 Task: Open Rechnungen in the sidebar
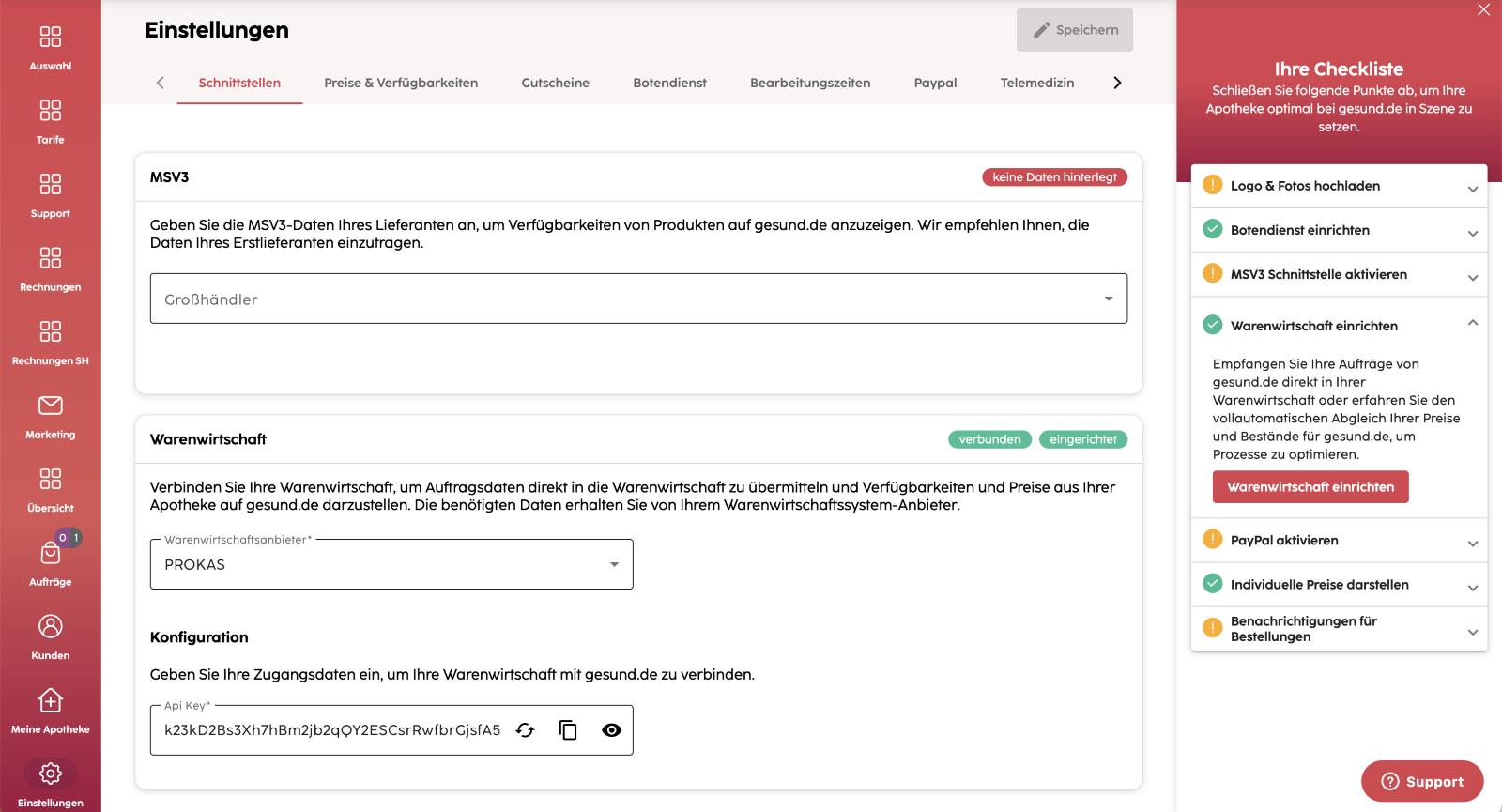(x=51, y=258)
